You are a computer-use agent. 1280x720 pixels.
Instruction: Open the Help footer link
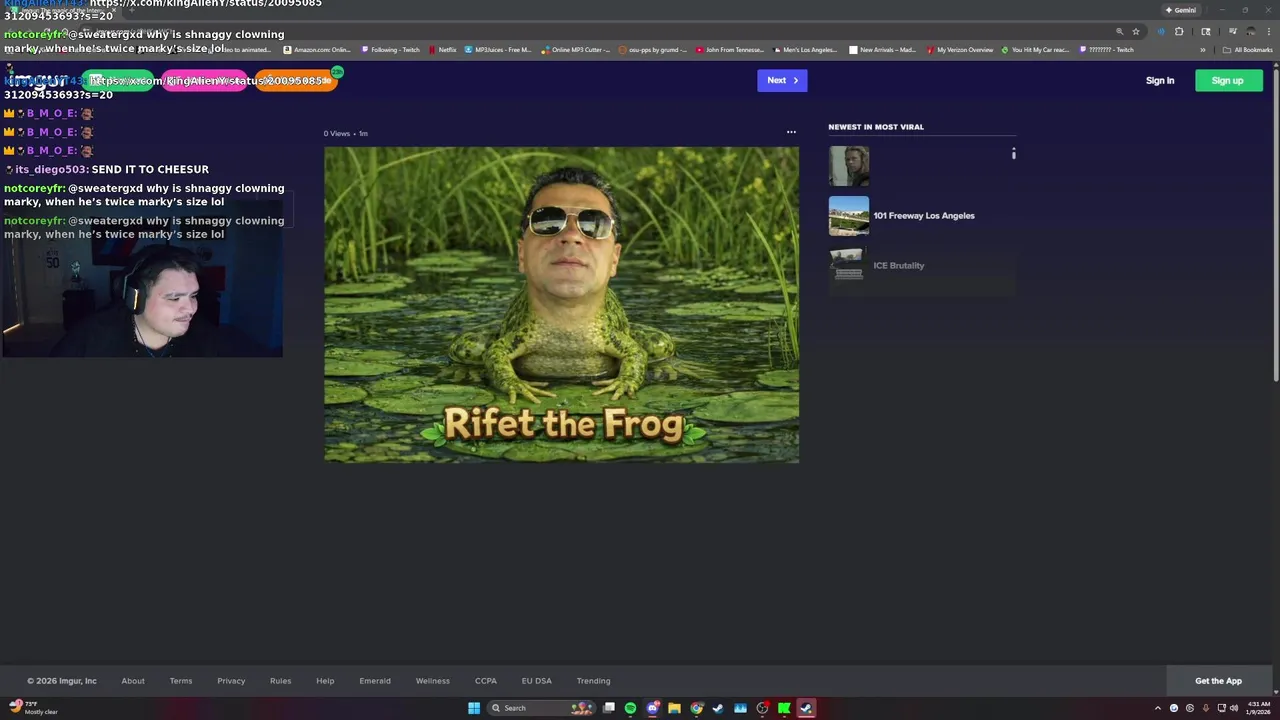tap(325, 681)
